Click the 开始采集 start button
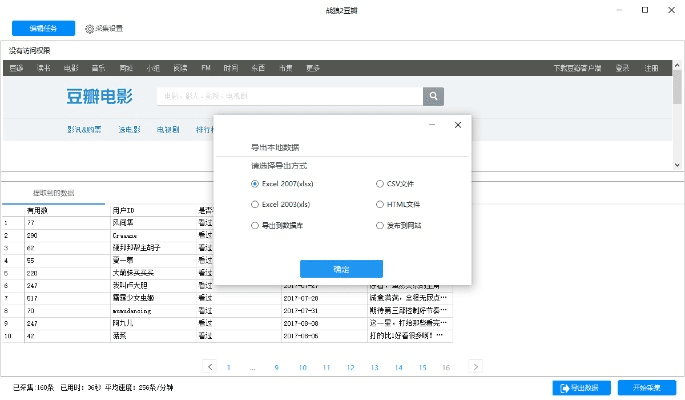Viewport: 685px width, 400px height. coord(647,388)
